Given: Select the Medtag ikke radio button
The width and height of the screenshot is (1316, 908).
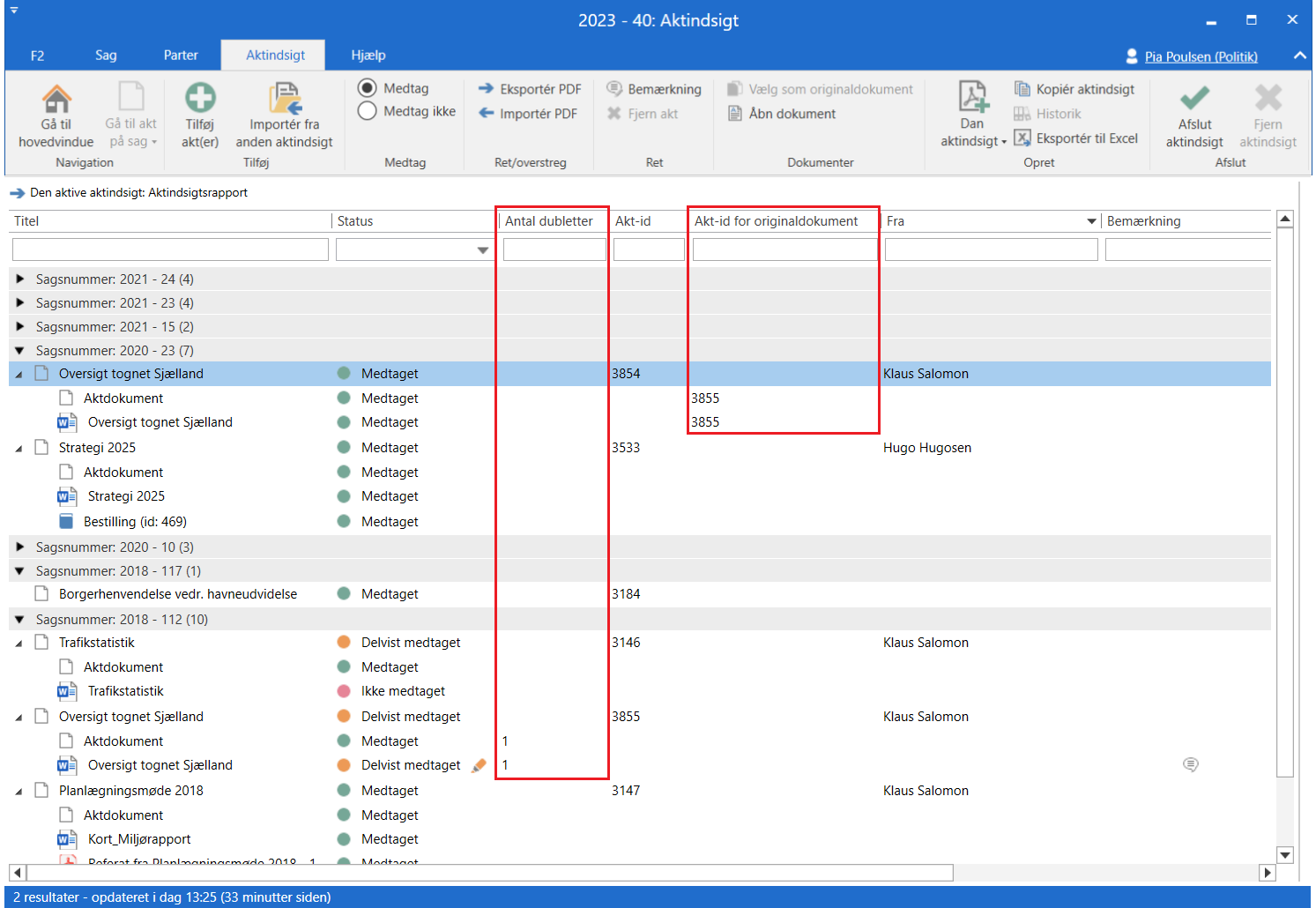Looking at the screenshot, I should 368,111.
